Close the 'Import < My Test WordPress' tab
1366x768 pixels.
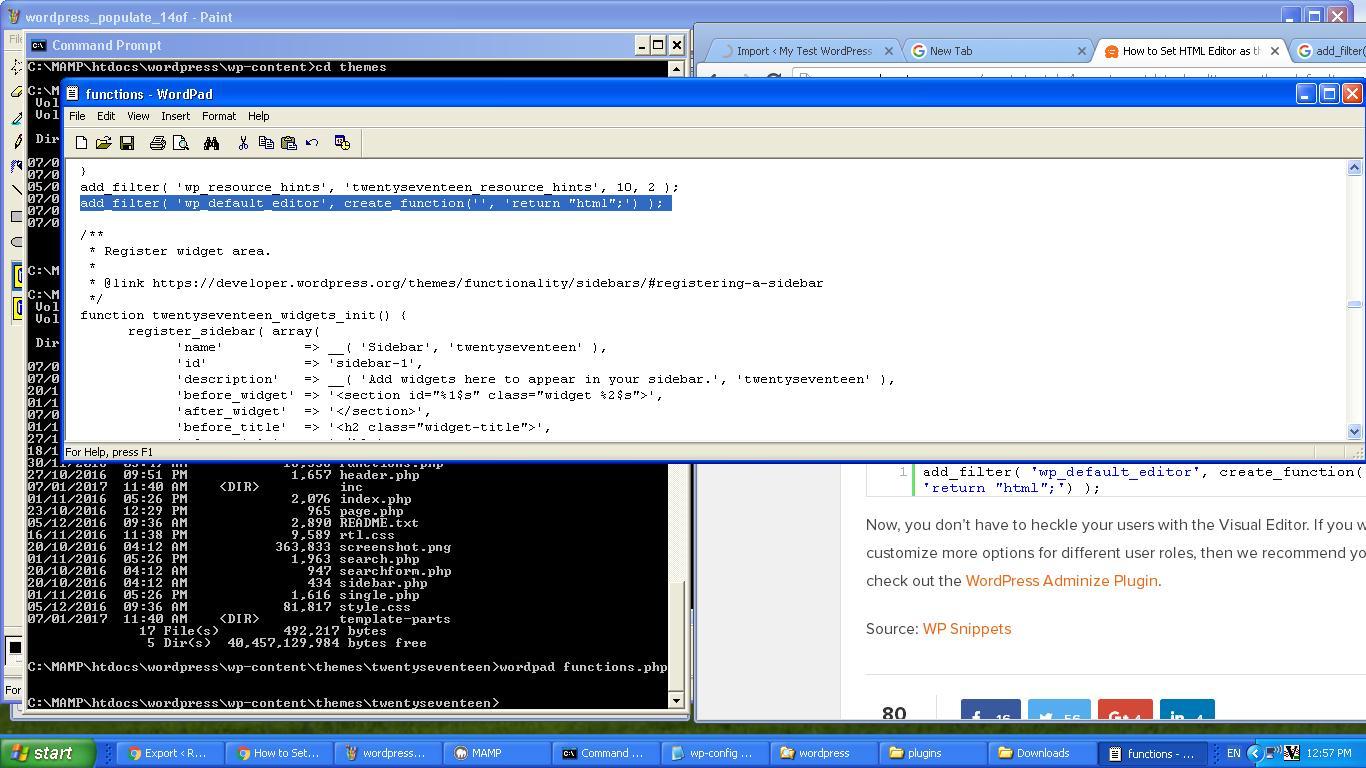[888, 51]
